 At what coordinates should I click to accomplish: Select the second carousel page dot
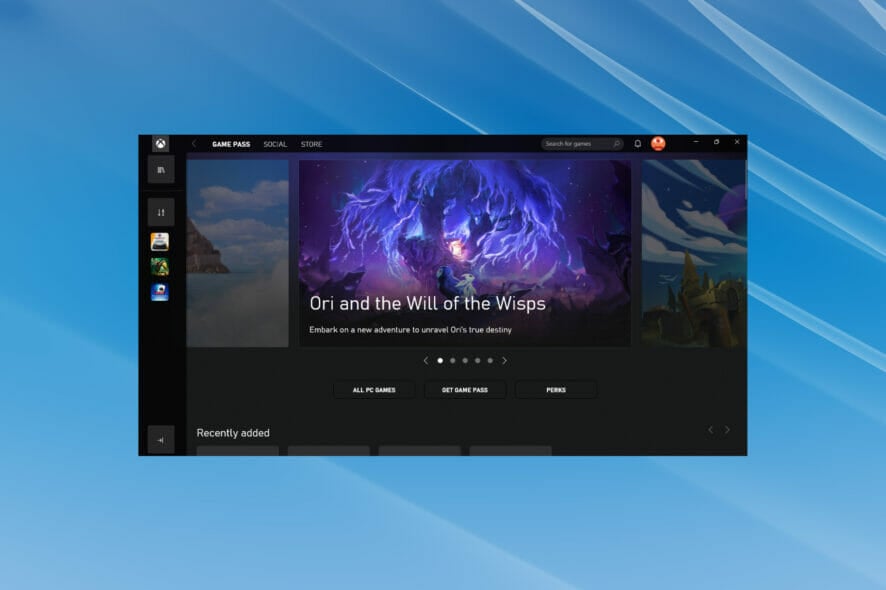tap(453, 361)
